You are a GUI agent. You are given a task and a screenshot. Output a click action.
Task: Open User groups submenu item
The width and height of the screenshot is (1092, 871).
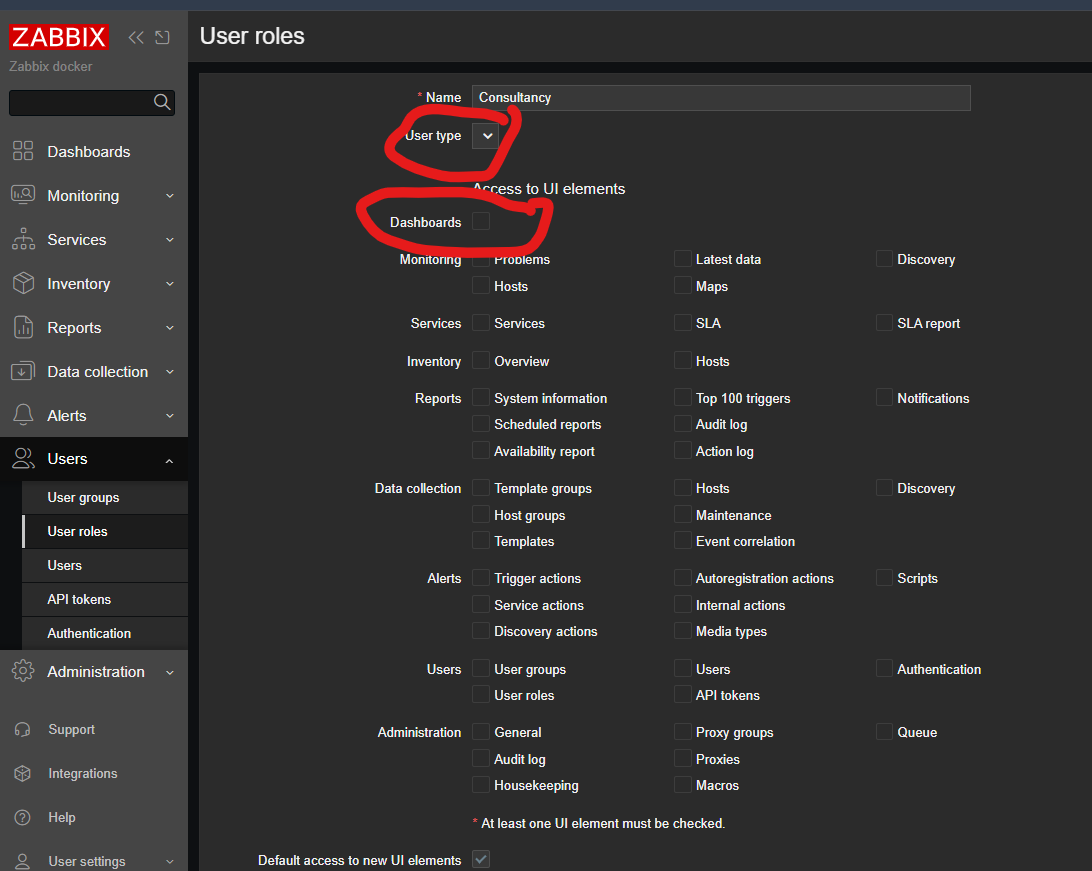point(83,498)
